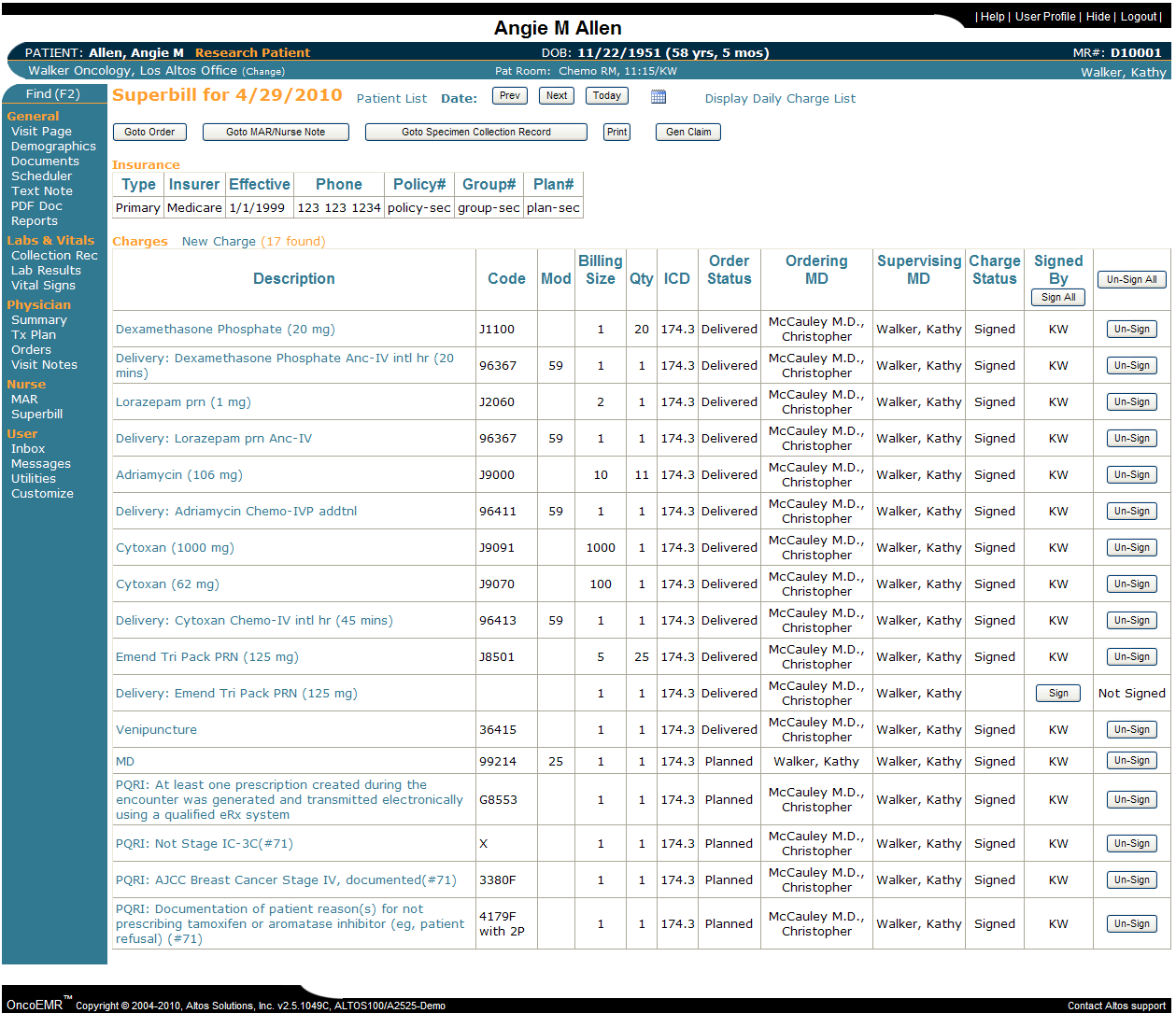Click Goto Order
The height and width of the screenshot is (1027, 1176).
pos(149,132)
